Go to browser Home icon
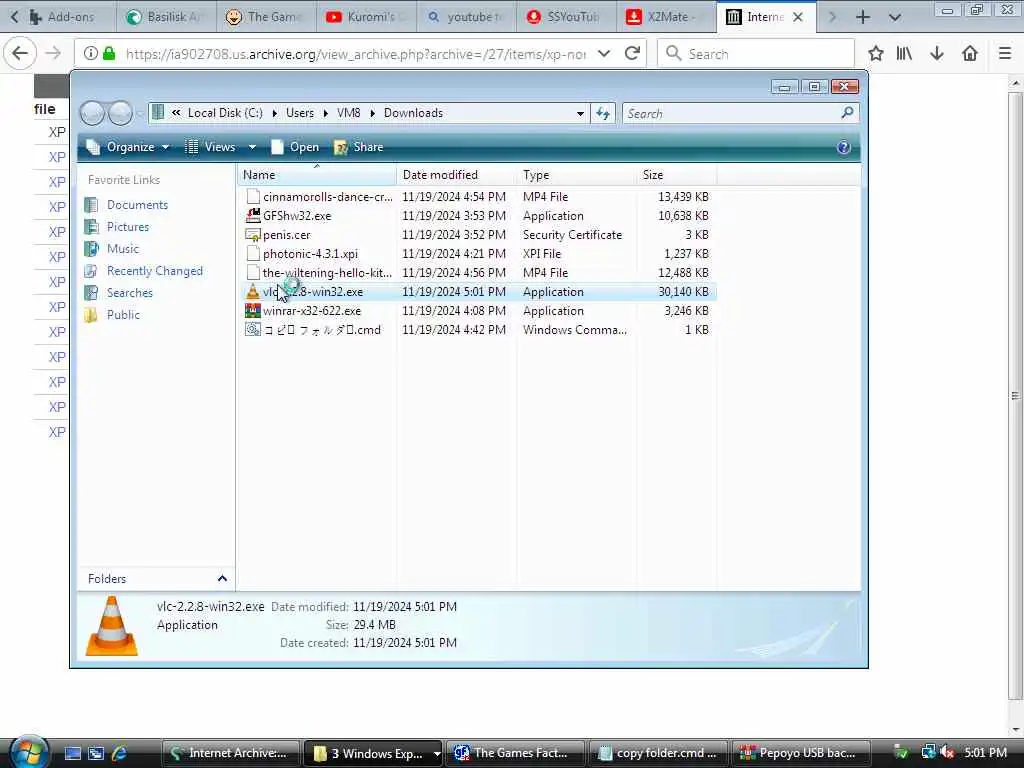 tap(970, 54)
